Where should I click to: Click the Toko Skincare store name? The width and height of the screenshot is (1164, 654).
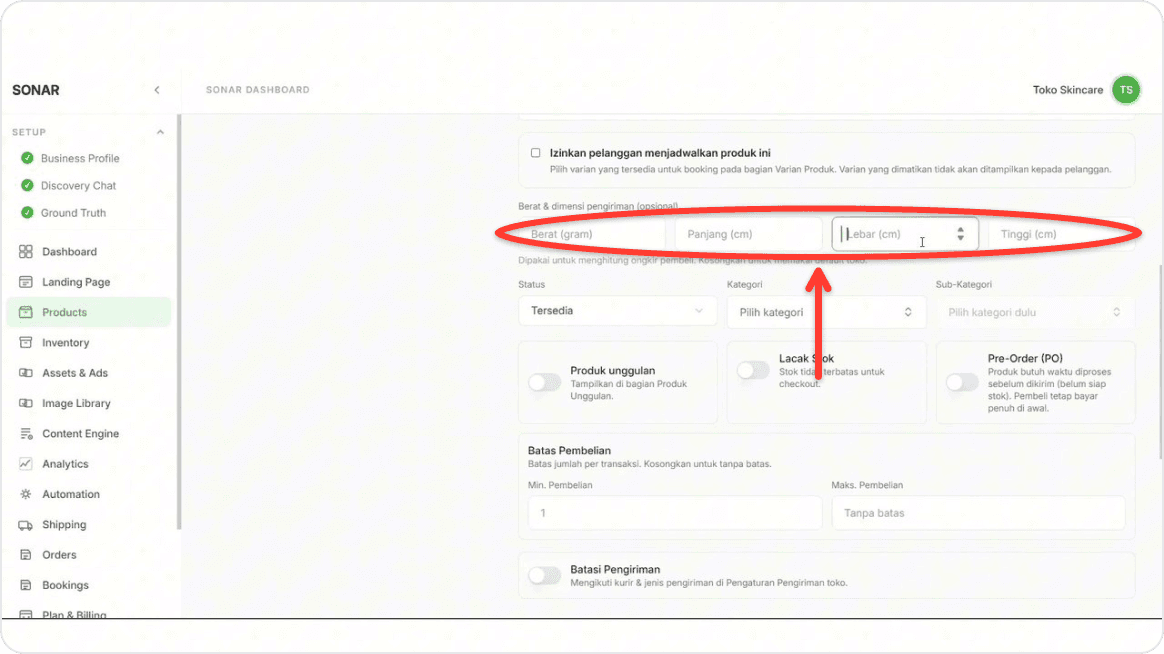[1067, 90]
